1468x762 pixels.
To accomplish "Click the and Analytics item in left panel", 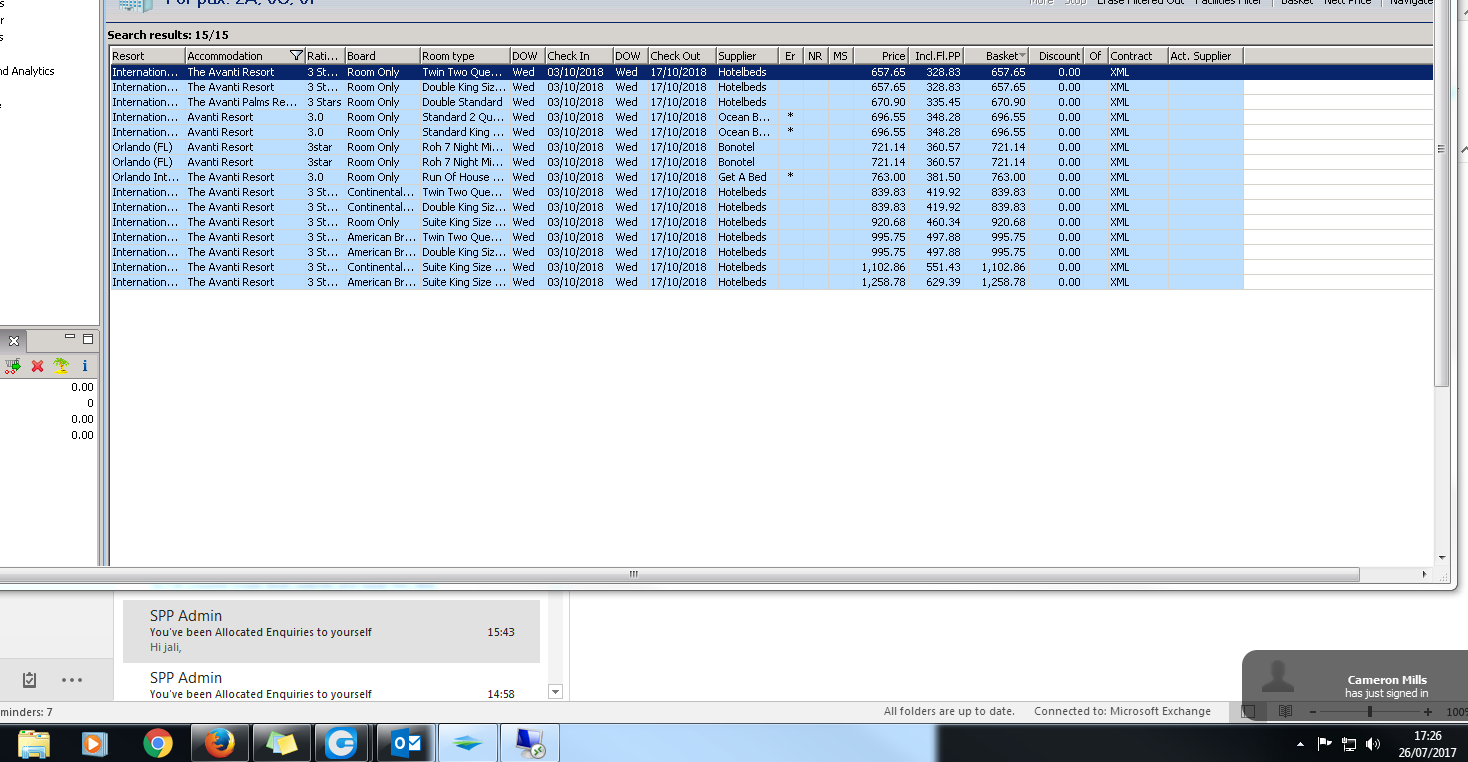I will (28, 71).
